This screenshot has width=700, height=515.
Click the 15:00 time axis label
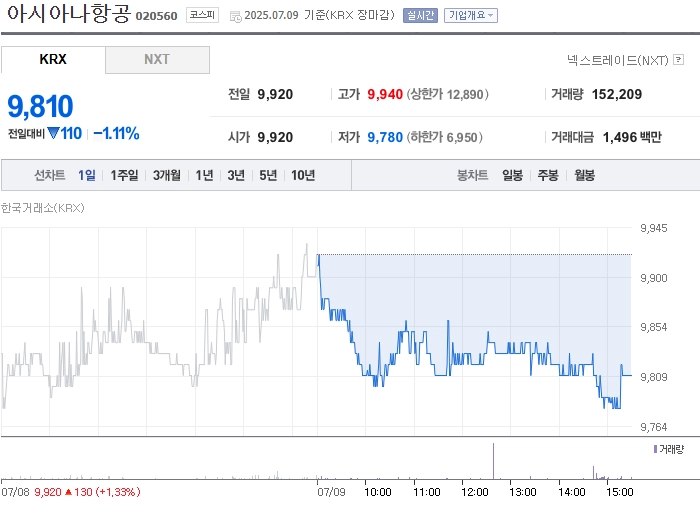[x=620, y=492]
